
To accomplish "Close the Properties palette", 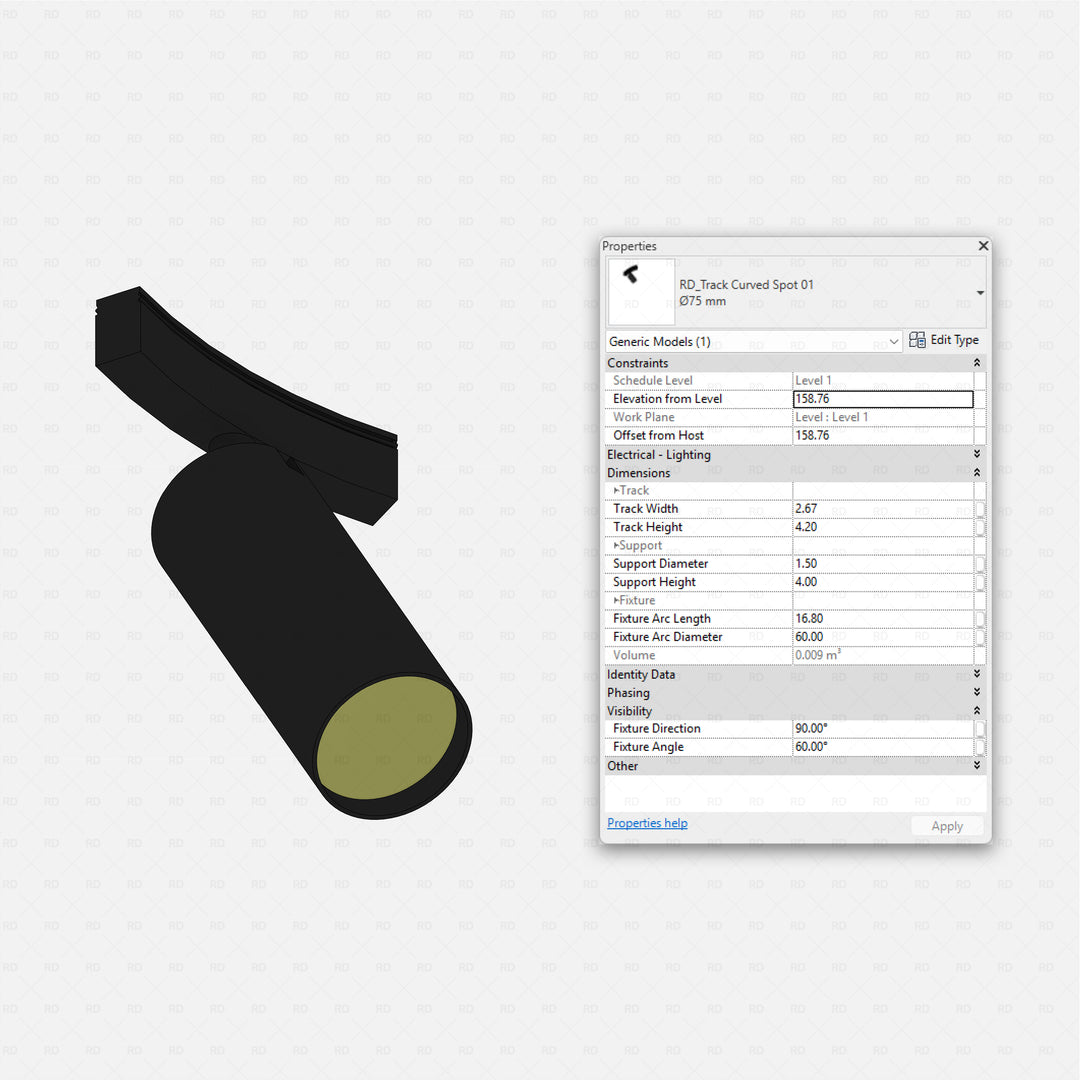I will point(983,245).
